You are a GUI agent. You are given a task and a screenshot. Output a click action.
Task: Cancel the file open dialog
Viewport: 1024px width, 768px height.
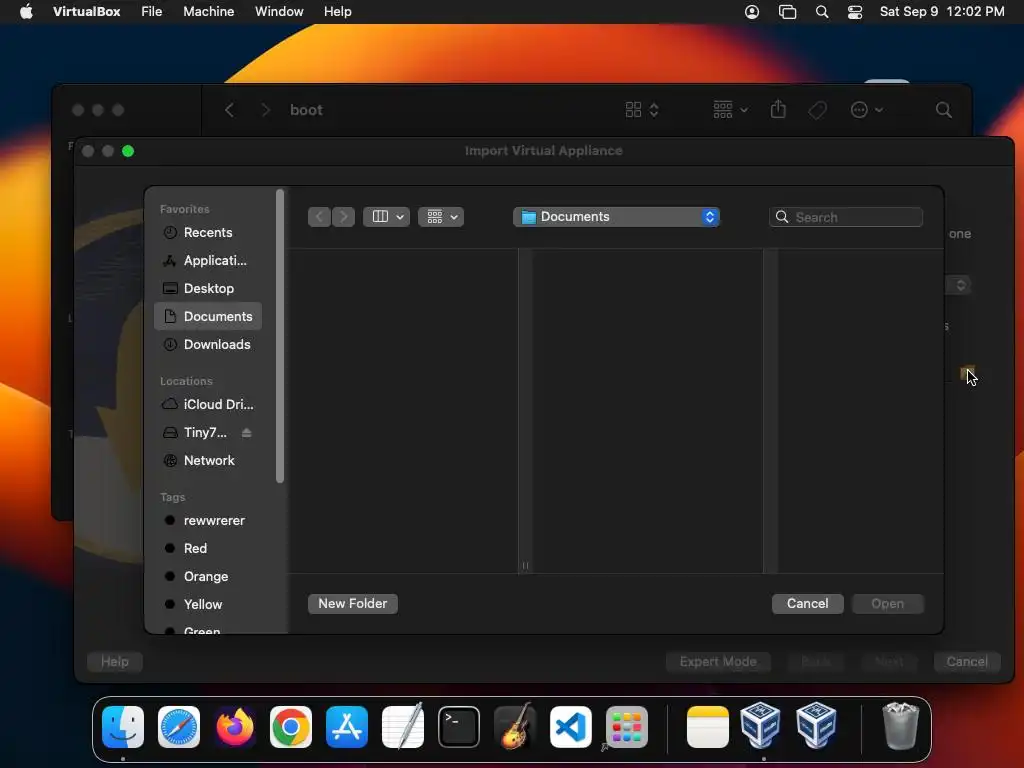808,603
